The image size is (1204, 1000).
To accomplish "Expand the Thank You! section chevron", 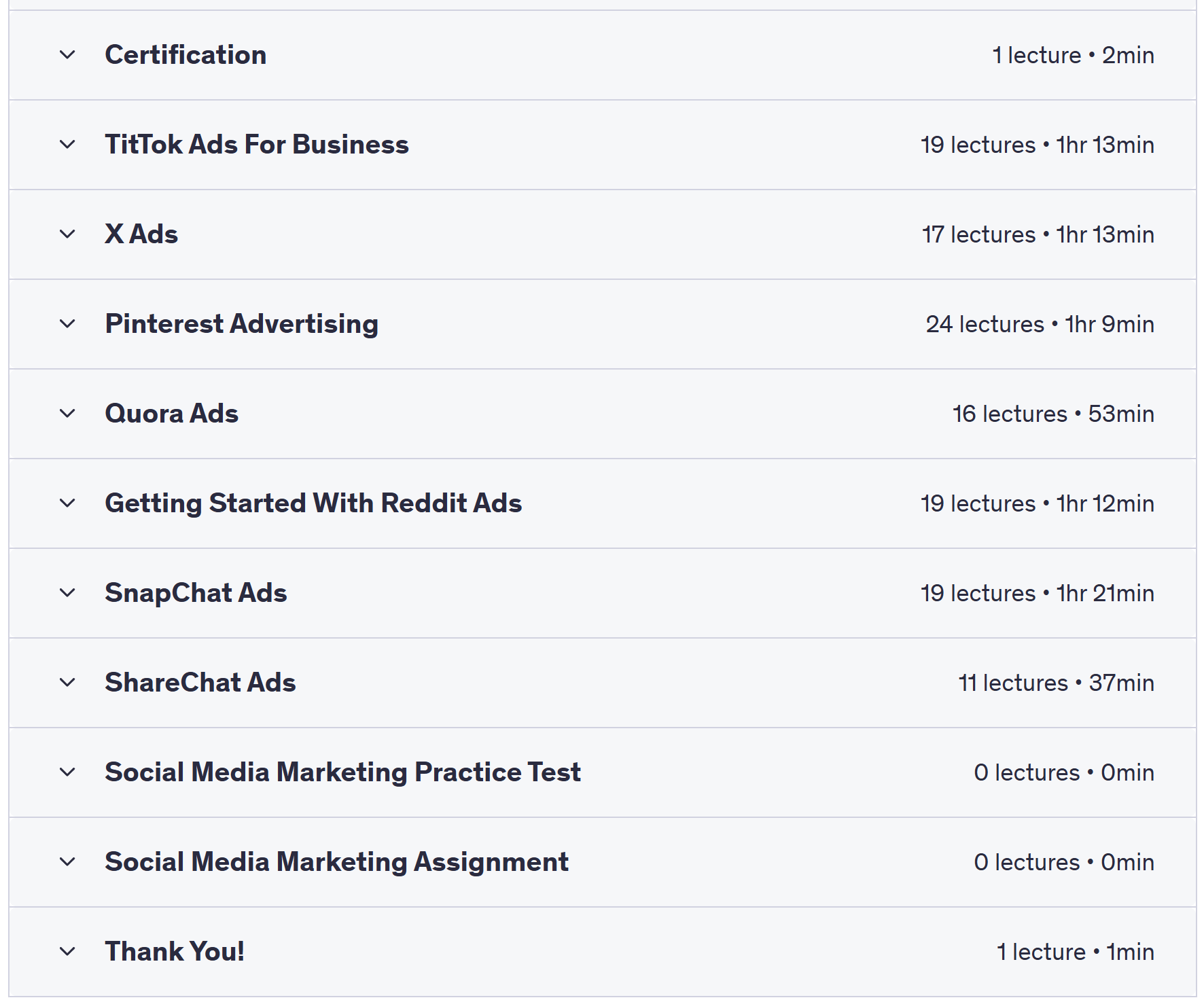I will (67, 952).
